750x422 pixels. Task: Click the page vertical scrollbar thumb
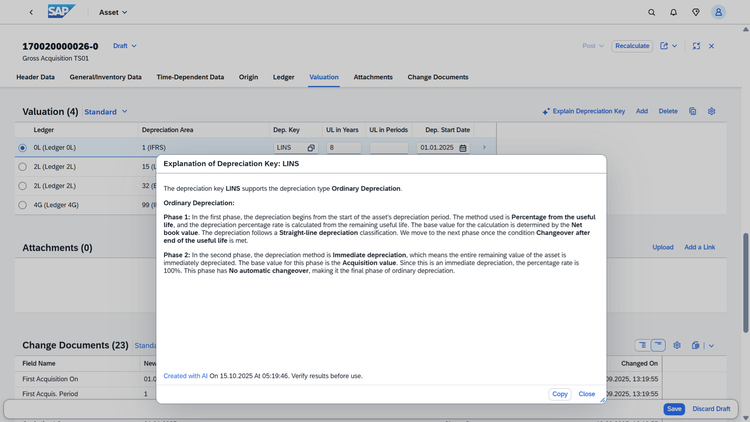pyautogui.click(x=745, y=283)
